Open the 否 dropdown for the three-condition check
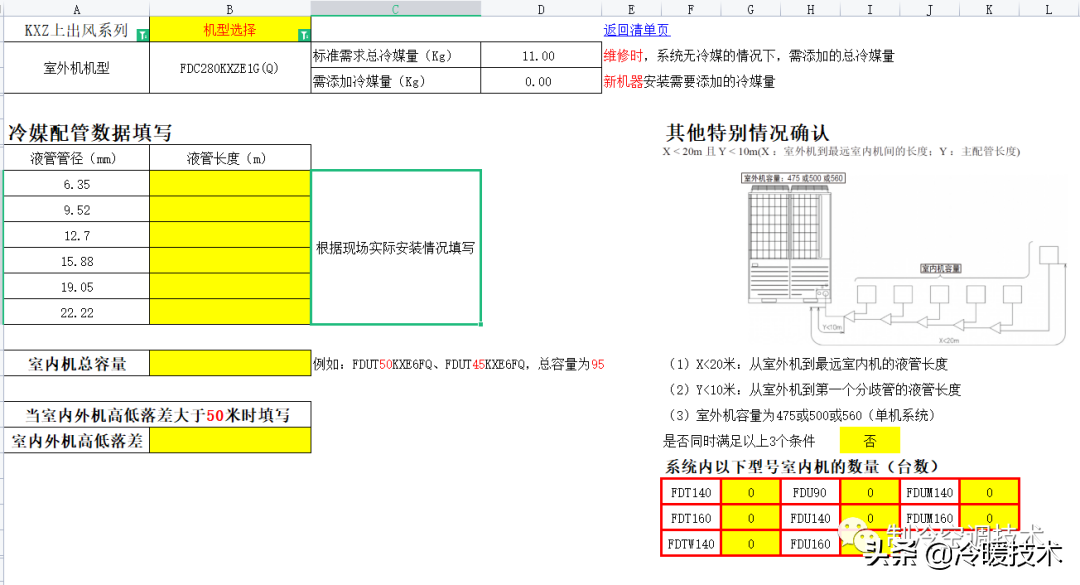The image size is (1080, 585). (870, 440)
